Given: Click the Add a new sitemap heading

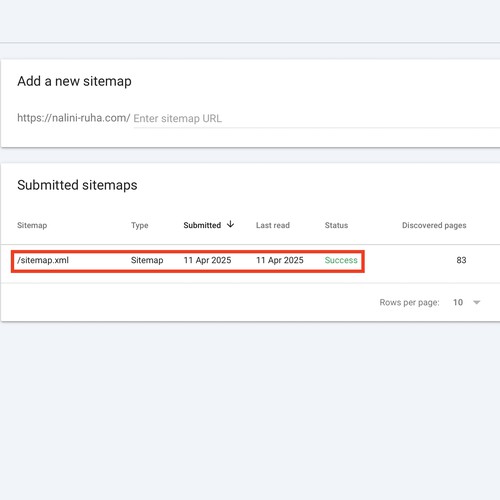Looking at the screenshot, I should pos(74,81).
